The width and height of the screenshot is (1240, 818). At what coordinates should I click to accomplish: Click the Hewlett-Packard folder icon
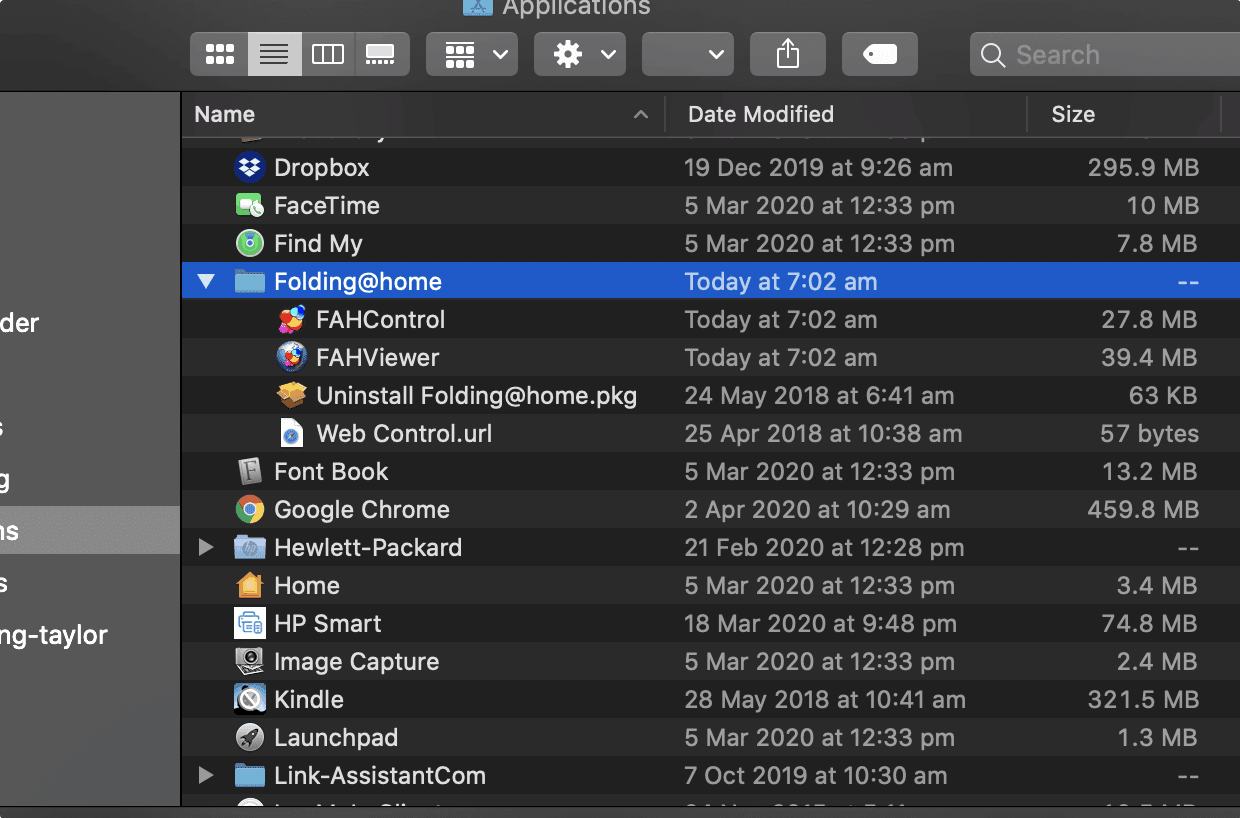pos(249,547)
